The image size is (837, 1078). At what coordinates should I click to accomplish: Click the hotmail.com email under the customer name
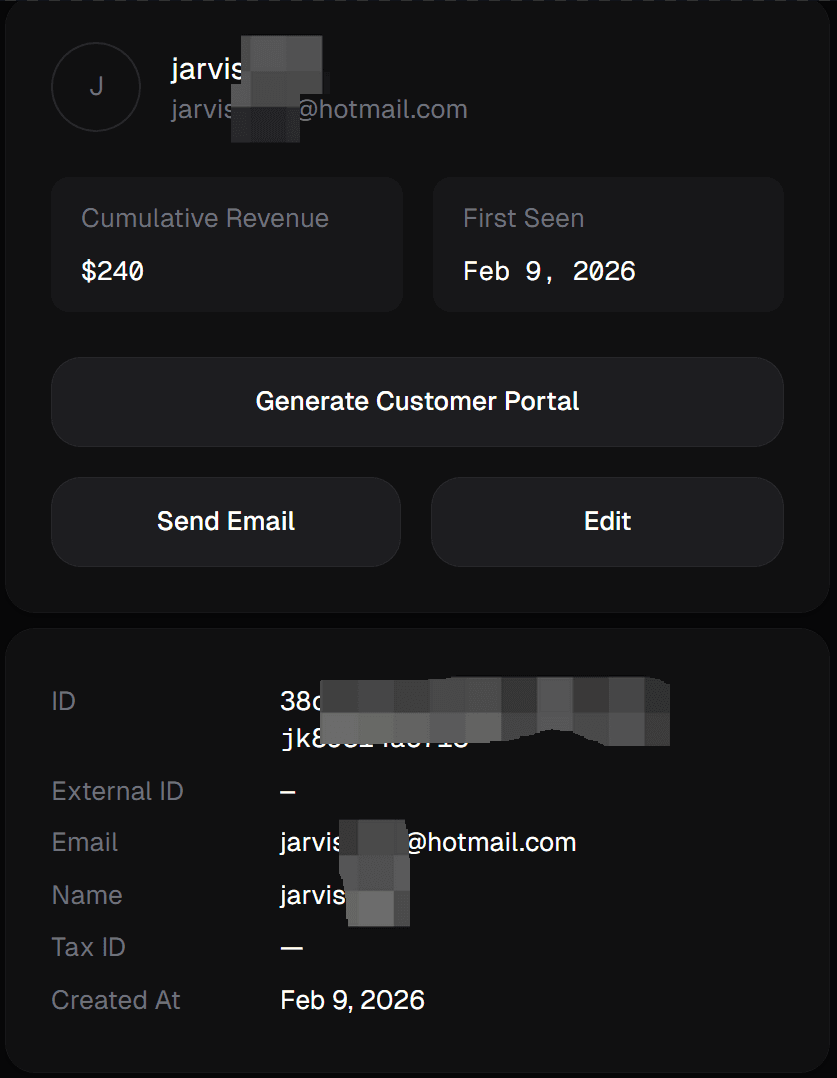pyautogui.click(x=315, y=109)
